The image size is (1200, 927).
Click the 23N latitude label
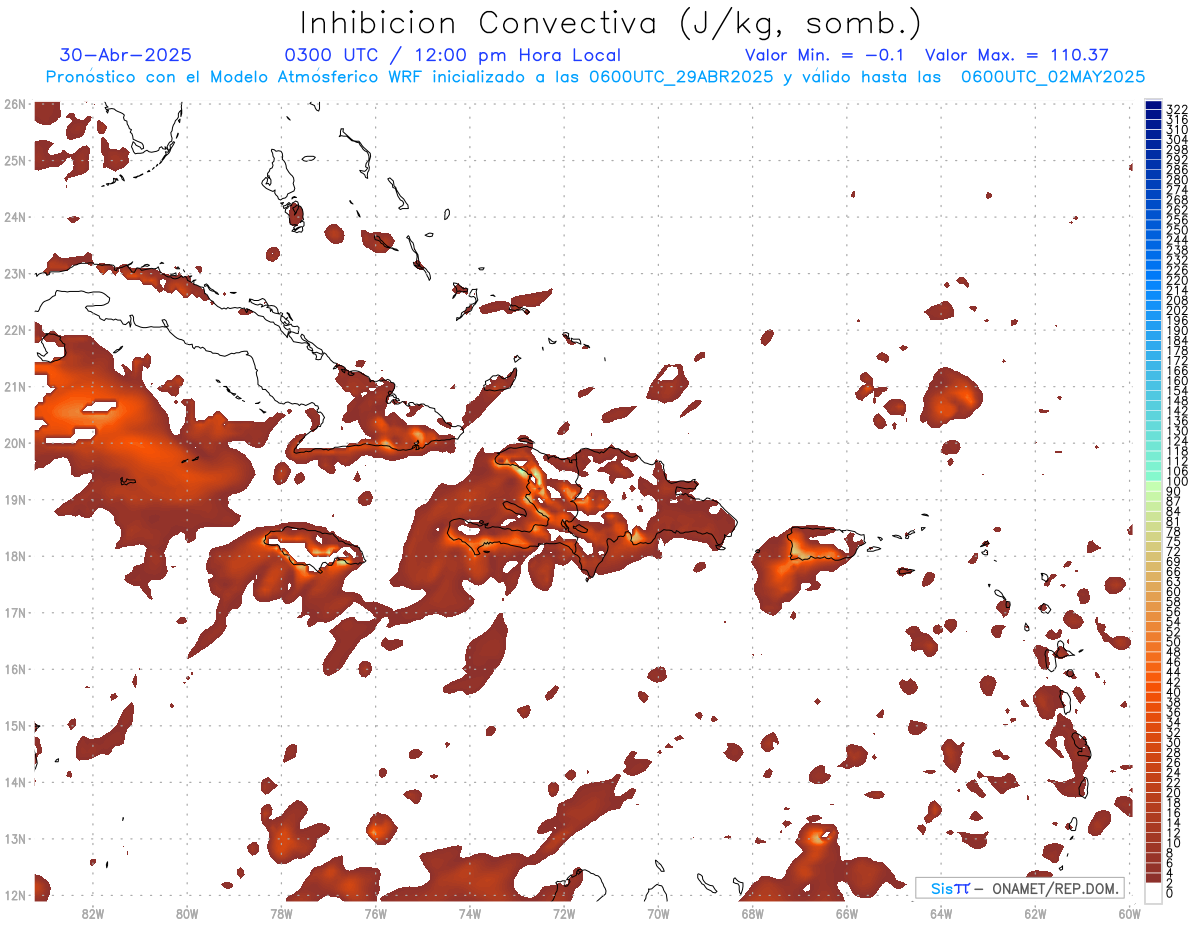[14, 273]
